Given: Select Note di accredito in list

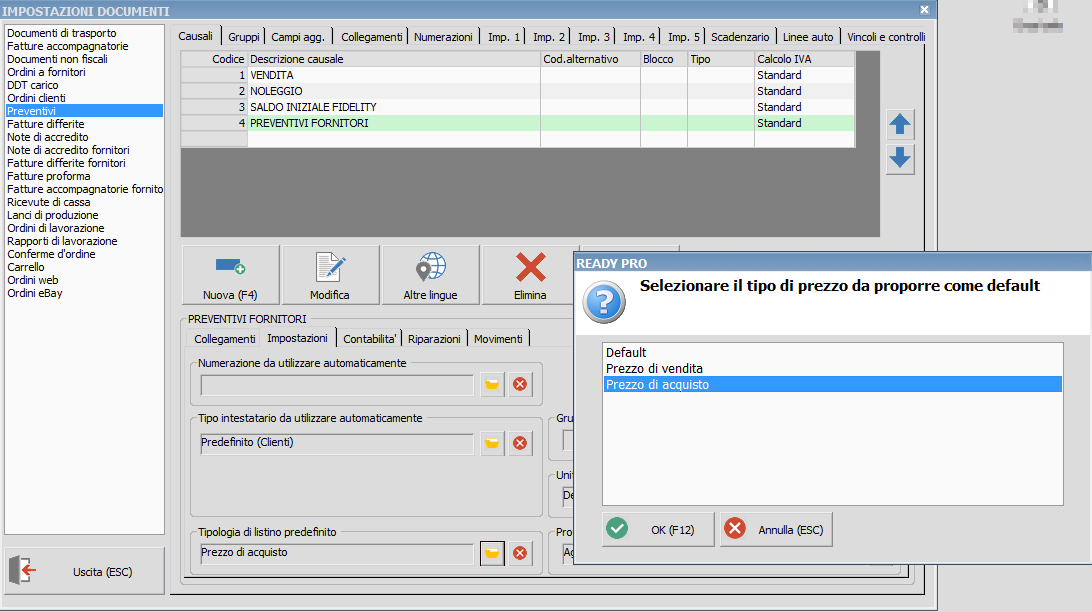Looking at the screenshot, I should pyautogui.click(x=84, y=137).
